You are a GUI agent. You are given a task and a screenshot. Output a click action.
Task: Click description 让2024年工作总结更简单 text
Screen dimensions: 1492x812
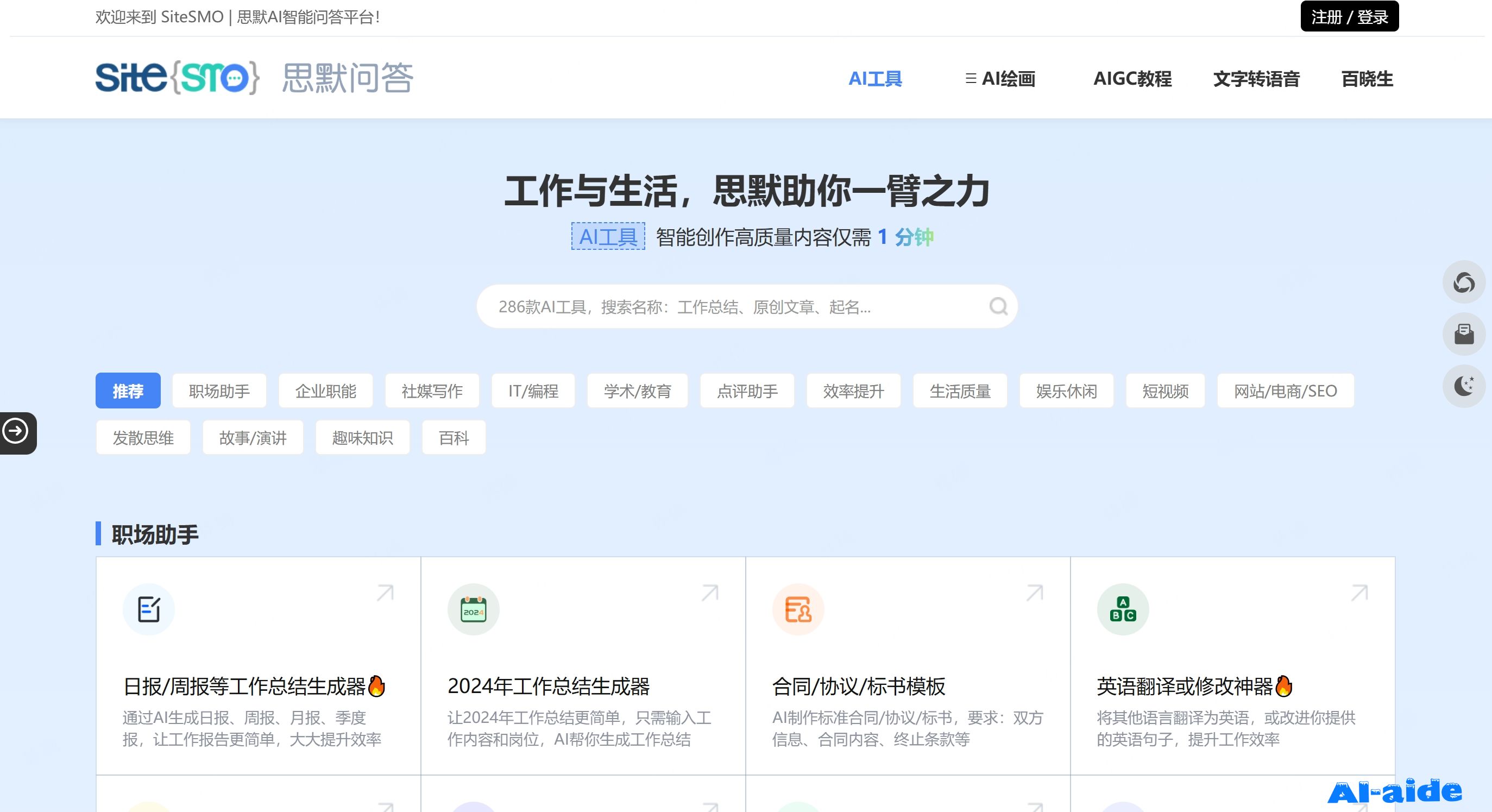[579, 728]
